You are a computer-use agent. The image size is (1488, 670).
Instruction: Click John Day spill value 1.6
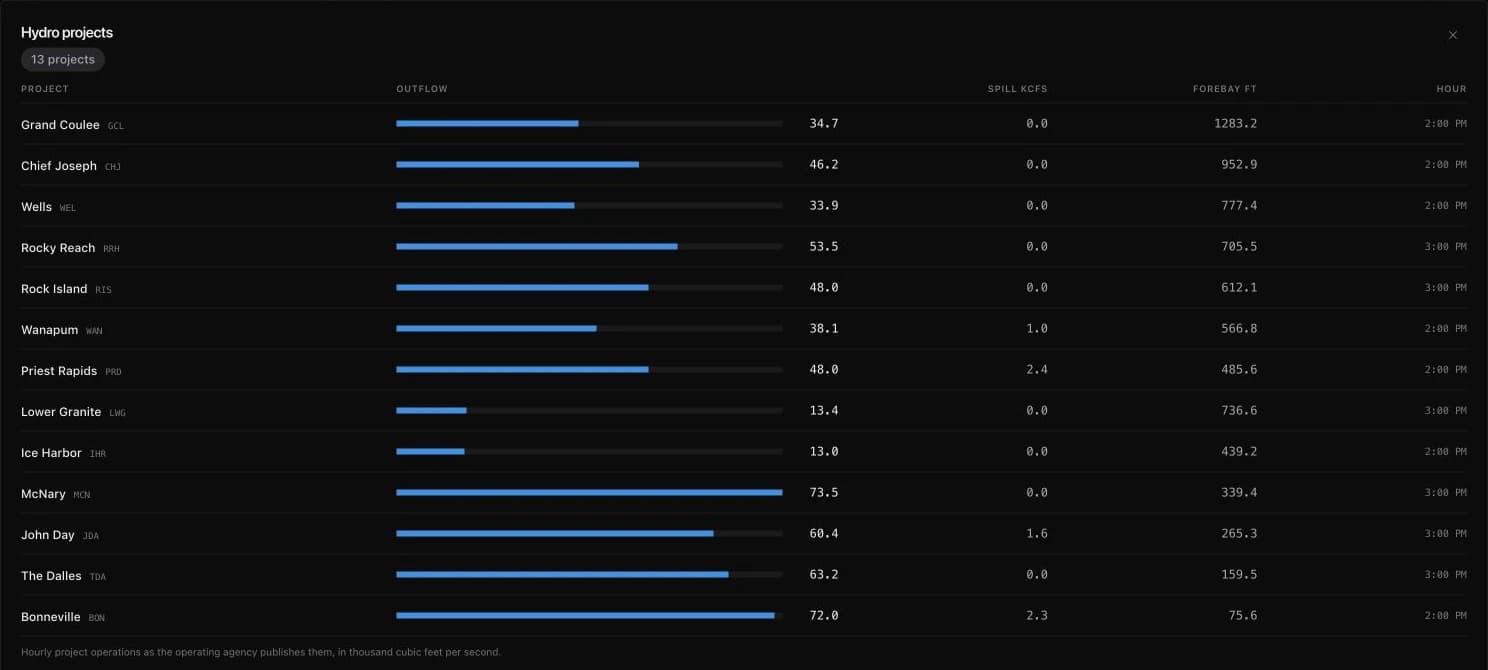[1037, 534]
